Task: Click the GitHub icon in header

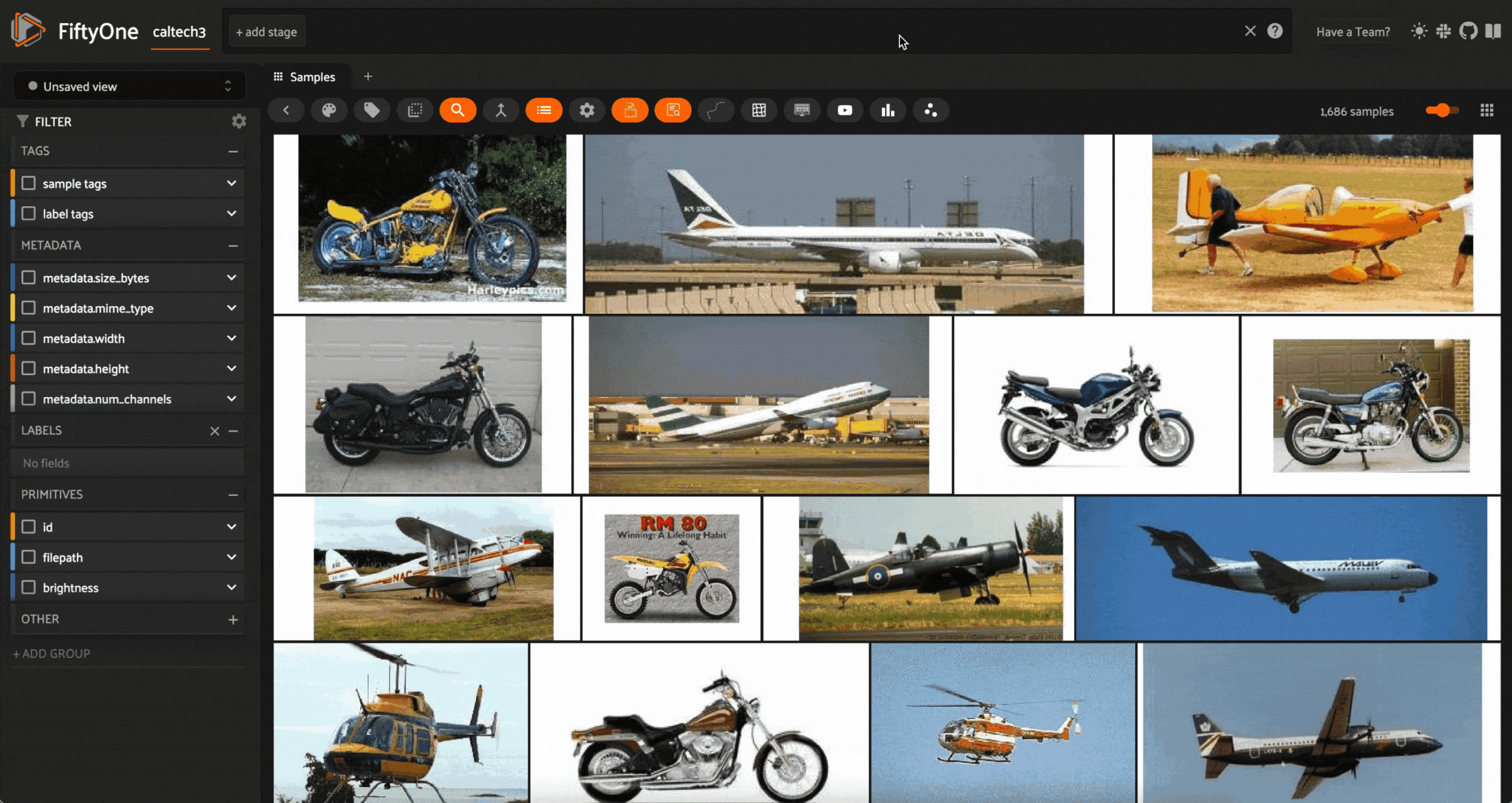Action: pos(1468,31)
